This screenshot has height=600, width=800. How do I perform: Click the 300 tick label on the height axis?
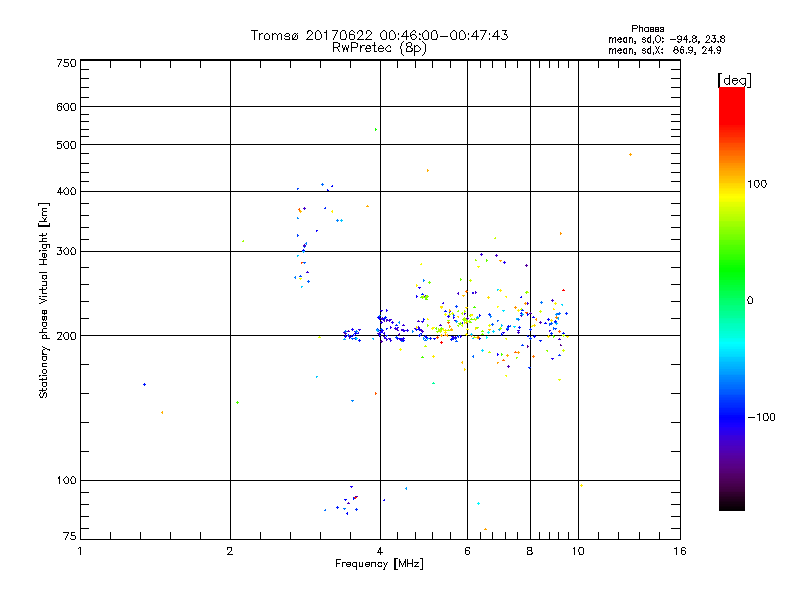click(x=66, y=252)
